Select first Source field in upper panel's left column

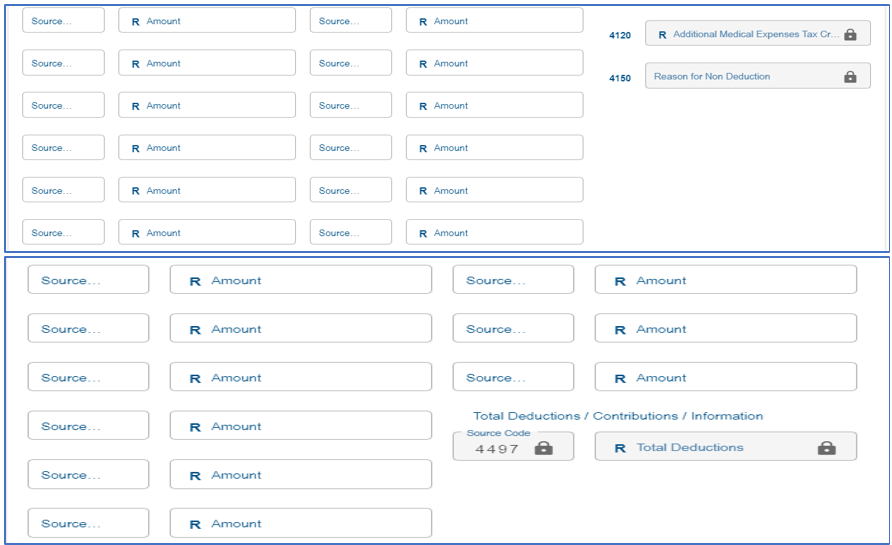pos(63,20)
